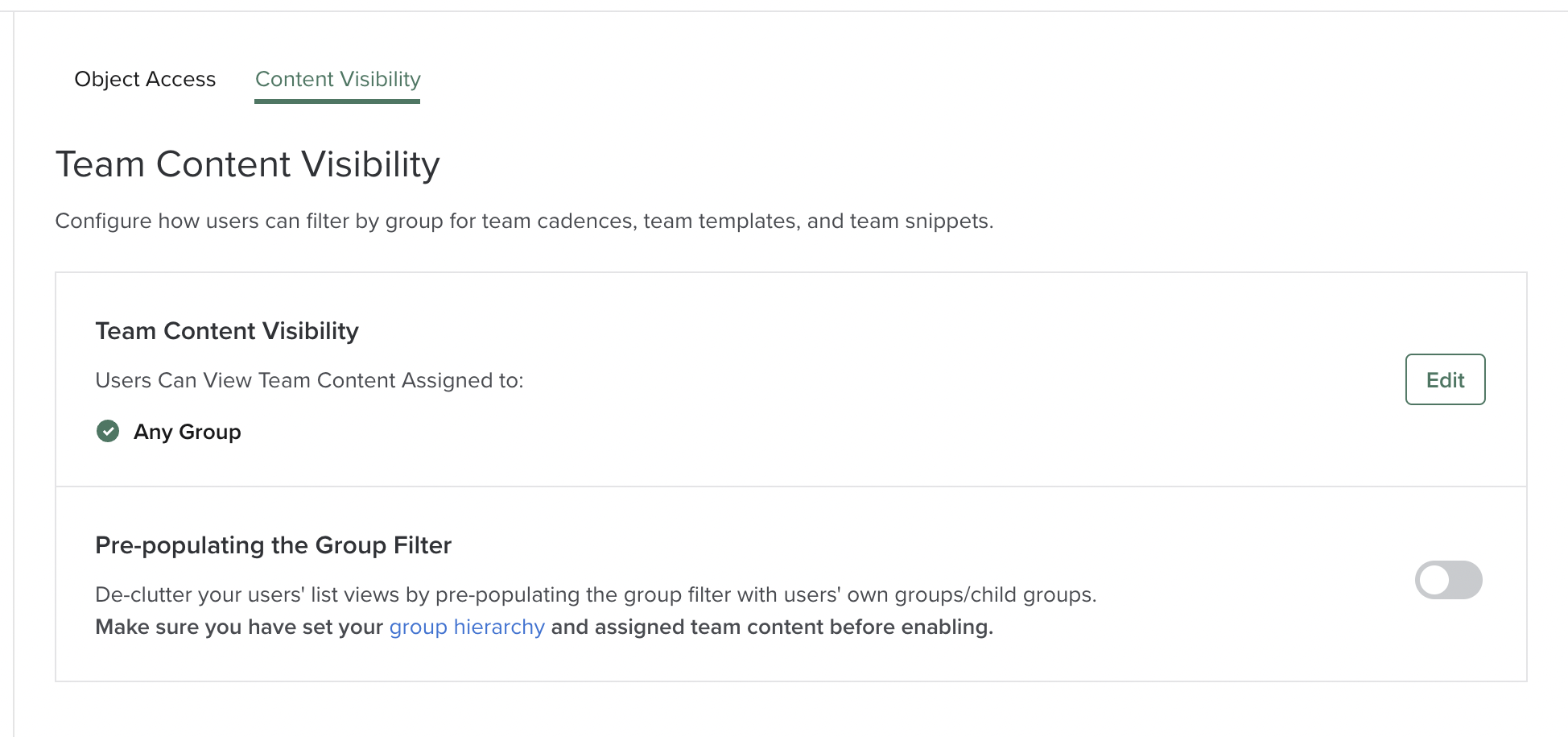
Task: Click the Team Content Visibility page heading
Action: [247, 164]
